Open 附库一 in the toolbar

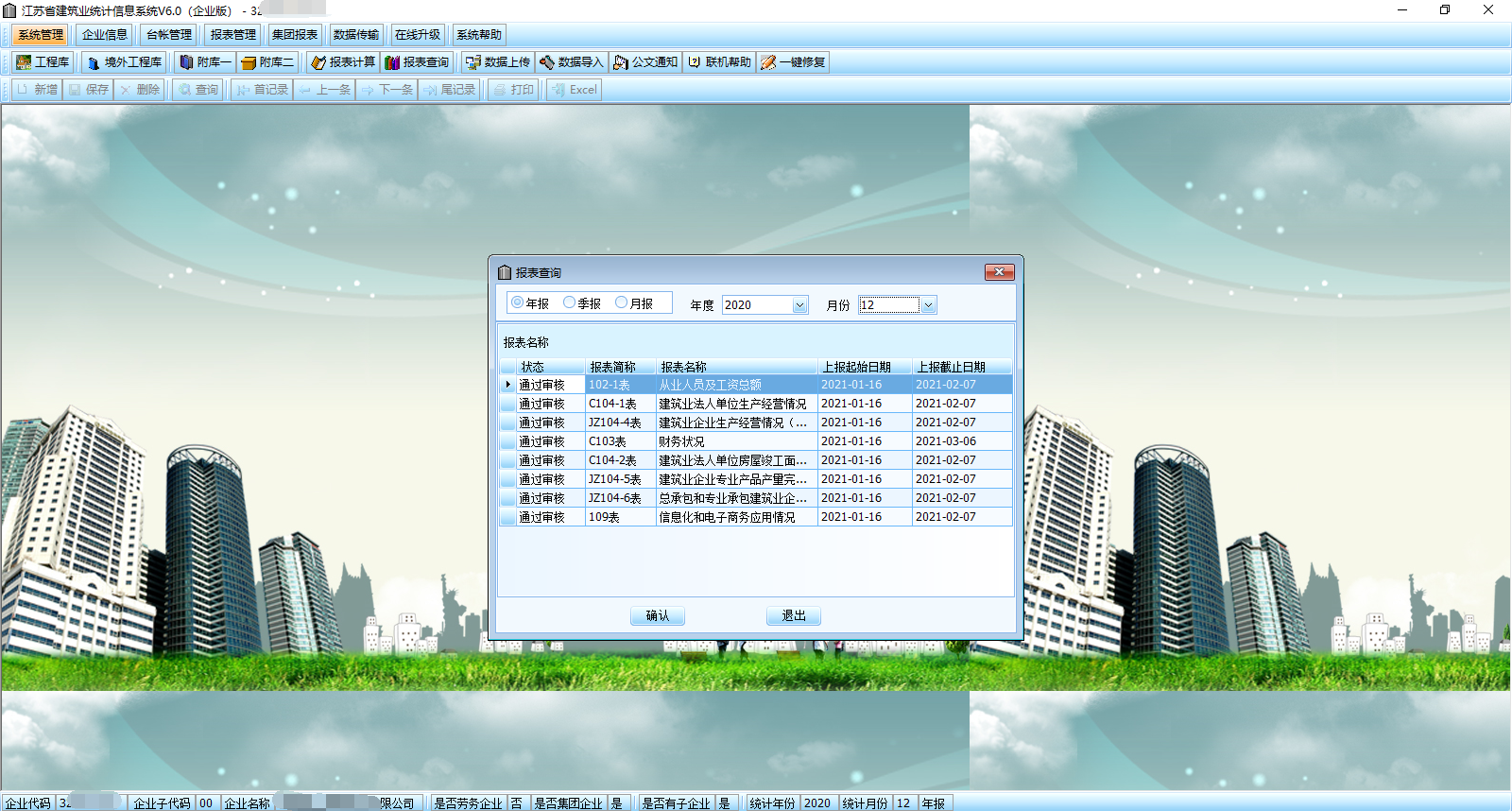coord(205,62)
